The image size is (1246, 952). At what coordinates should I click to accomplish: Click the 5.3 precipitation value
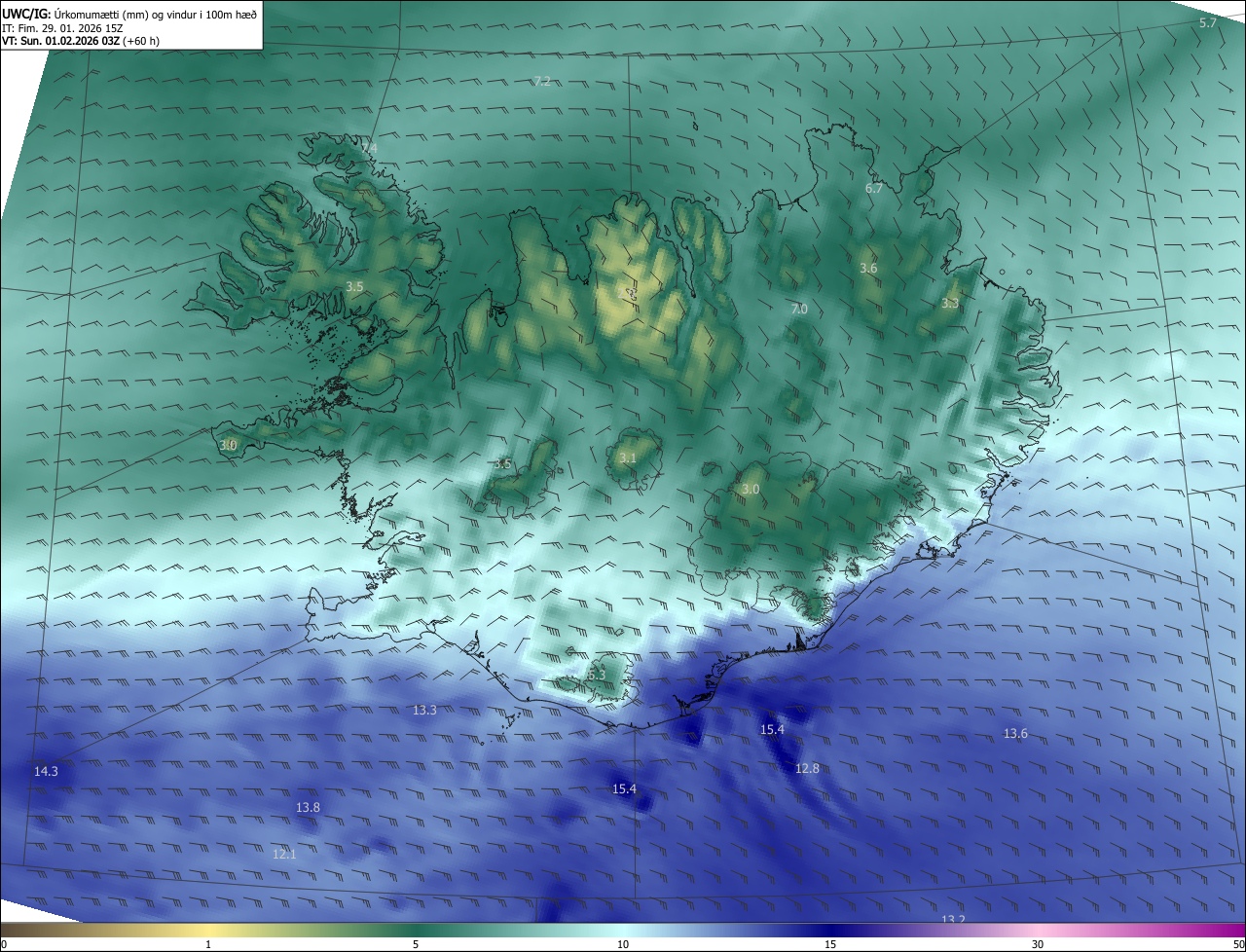(597, 675)
